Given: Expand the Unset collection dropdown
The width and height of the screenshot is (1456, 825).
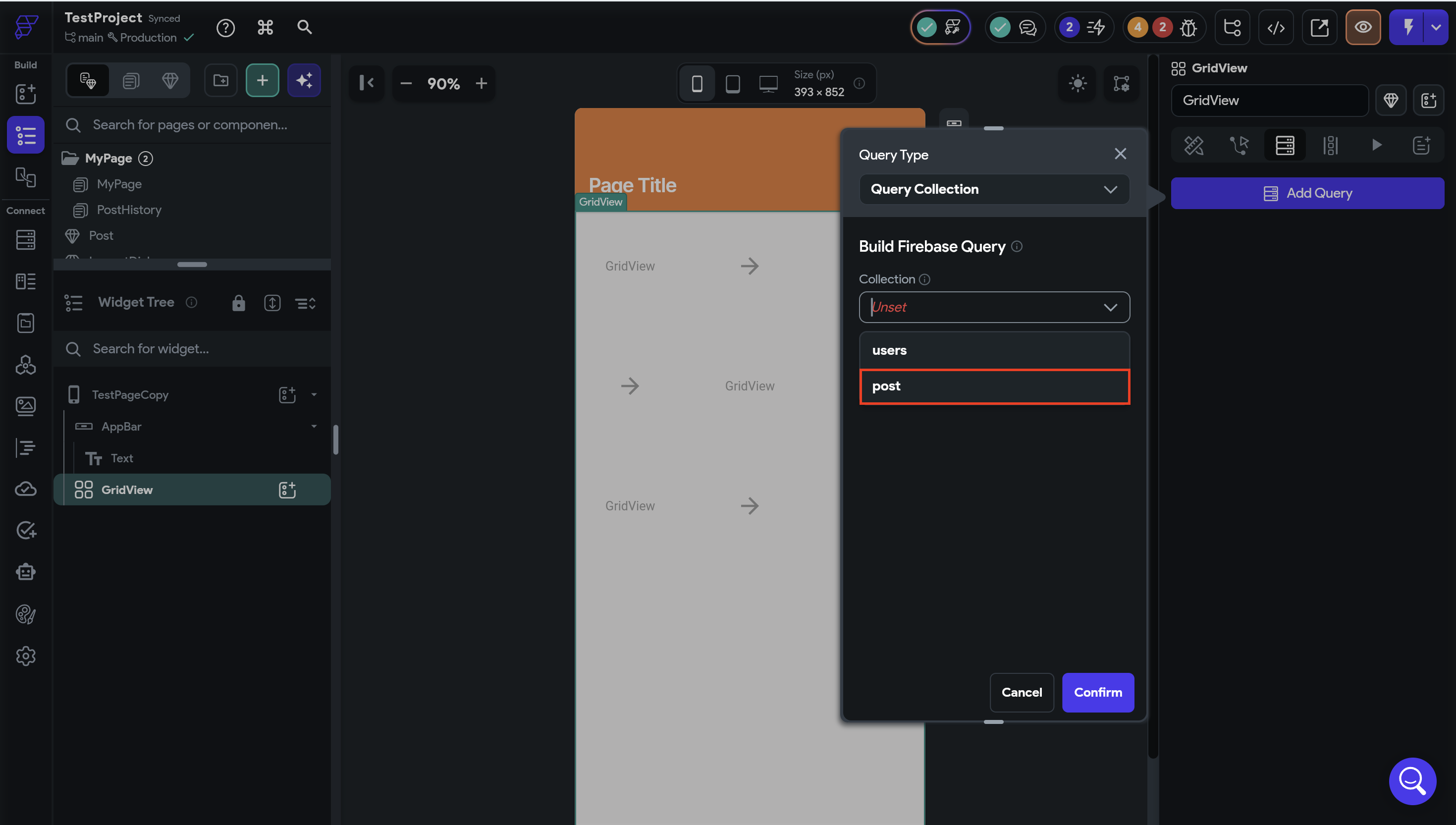Looking at the screenshot, I should (x=994, y=307).
